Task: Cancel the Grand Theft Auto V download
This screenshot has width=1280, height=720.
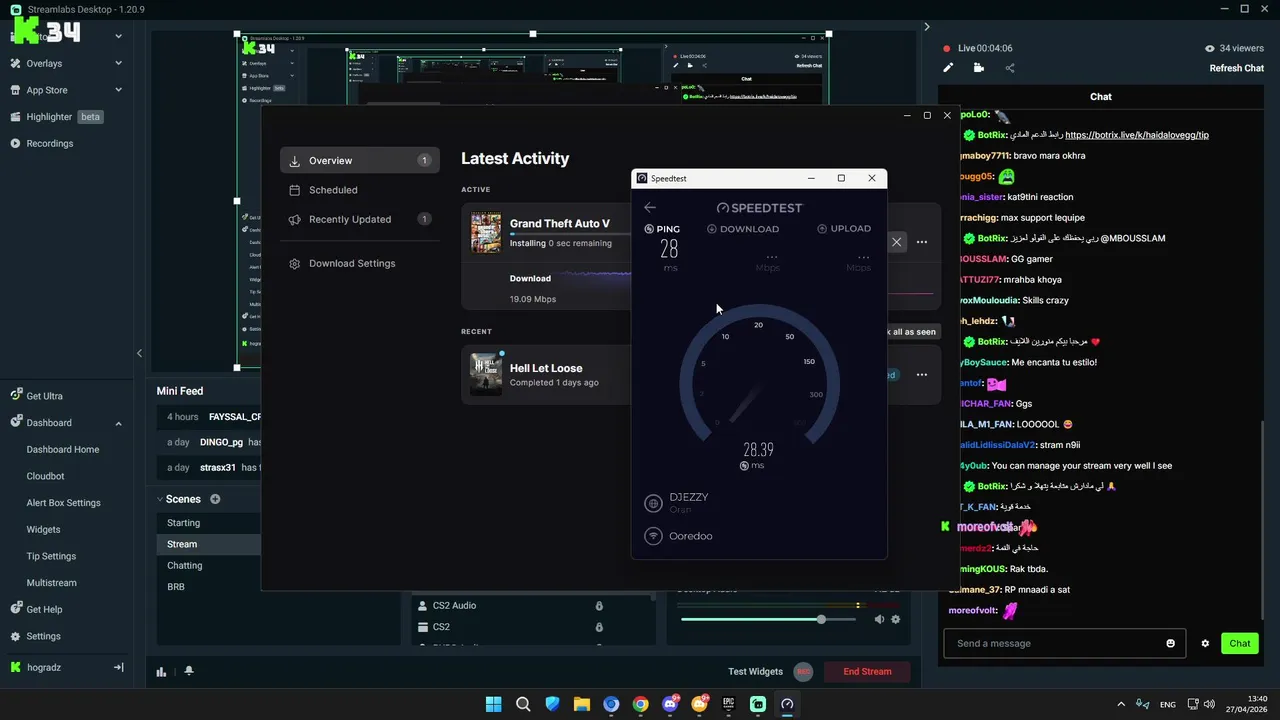Action: (x=896, y=241)
